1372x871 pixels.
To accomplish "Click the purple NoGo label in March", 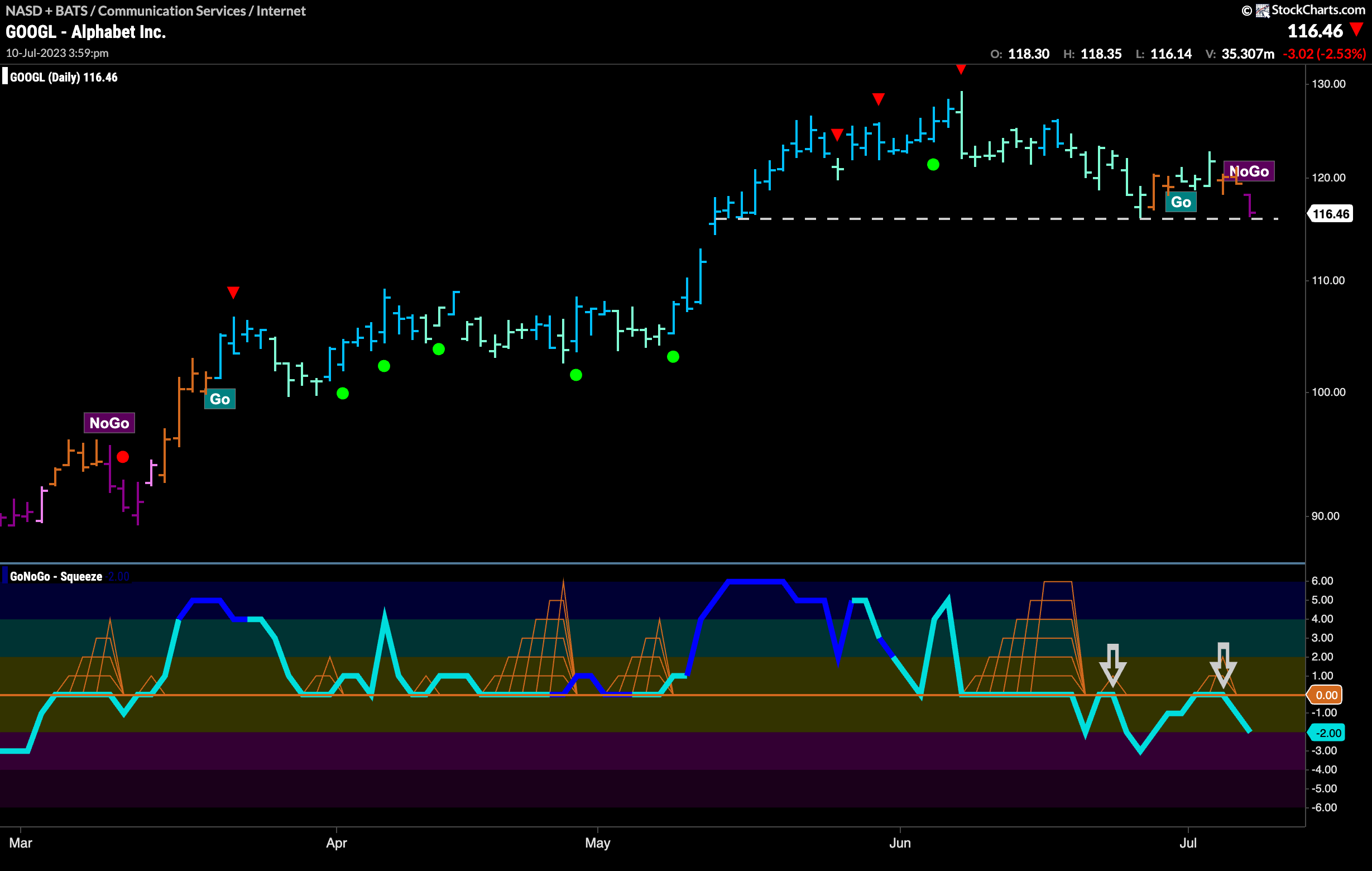I will pyautogui.click(x=109, y=423).
